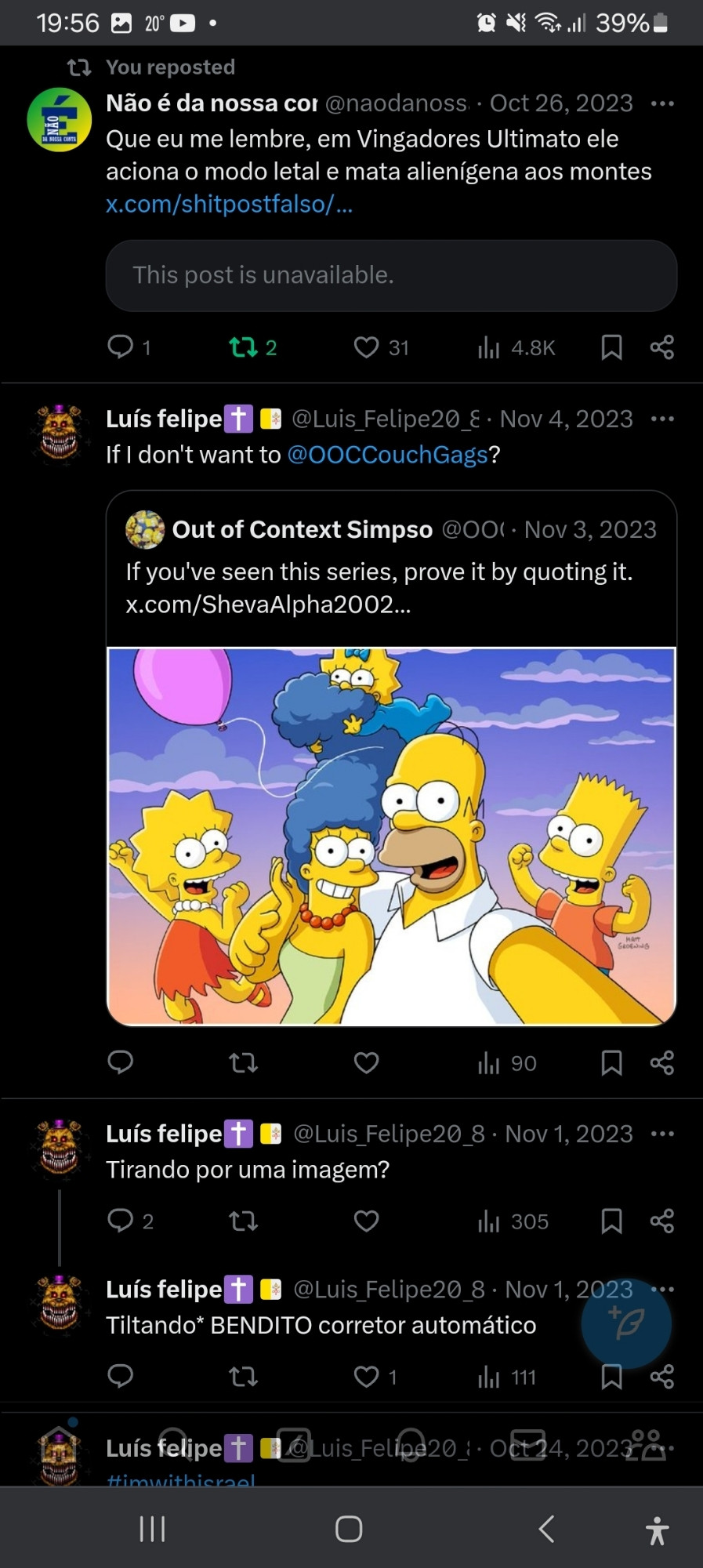Open the @OOCCouchGags mention
Viewport: 703px width, 1568px height.
pos(388,455)
